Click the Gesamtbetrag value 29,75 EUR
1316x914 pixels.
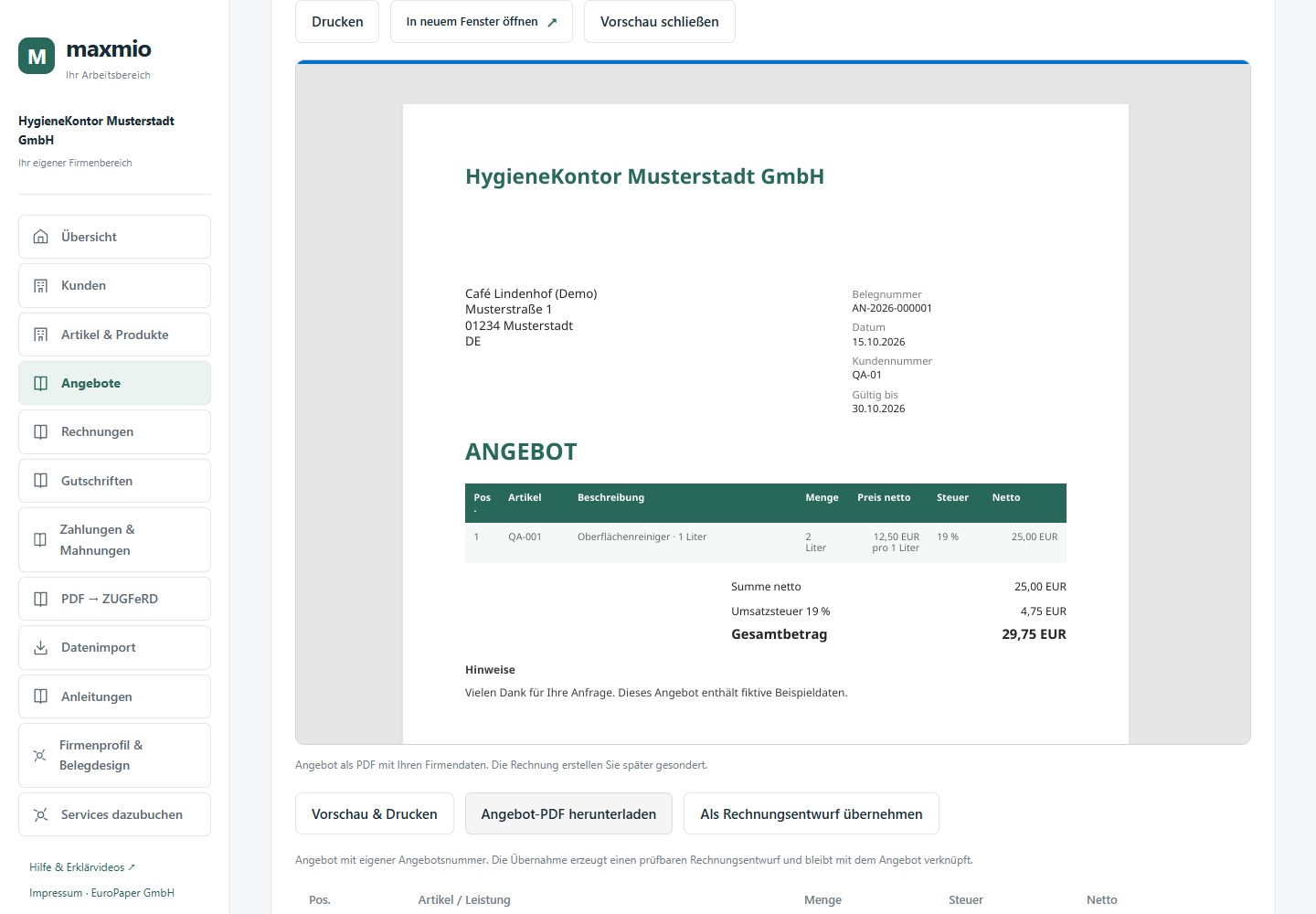pos(1034,634)
